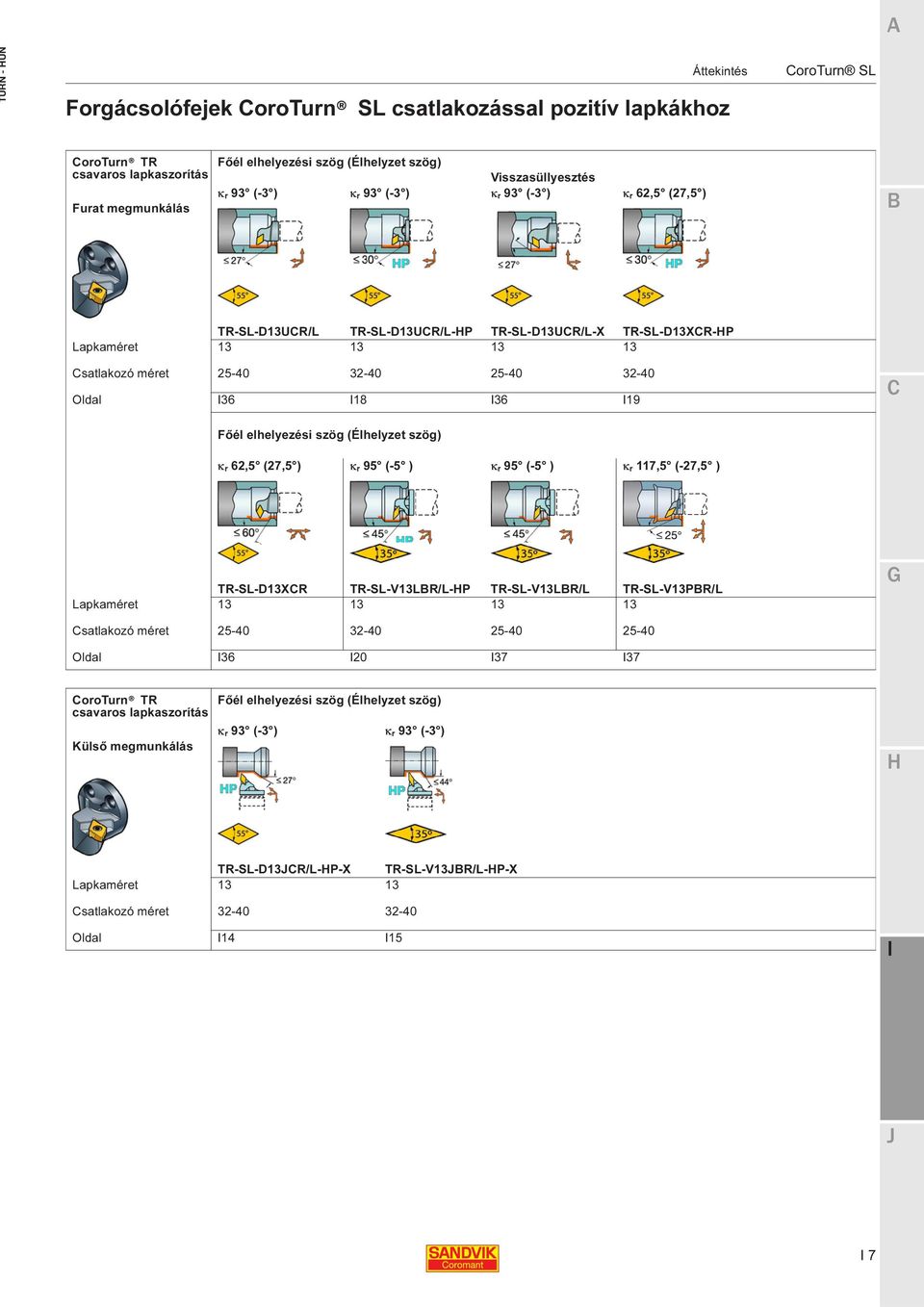This screenshot has width=924, height=1307.
Task: Open the boring head image under Furat megmunkálás
Action: pyautogui.click(x=100, y=277)
